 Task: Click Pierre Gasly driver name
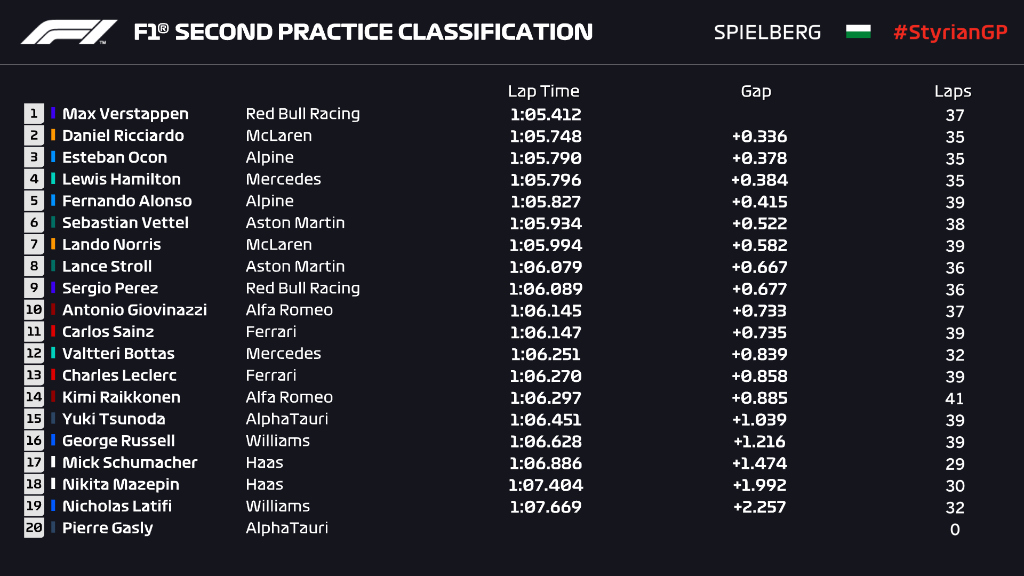coord(107,528)
